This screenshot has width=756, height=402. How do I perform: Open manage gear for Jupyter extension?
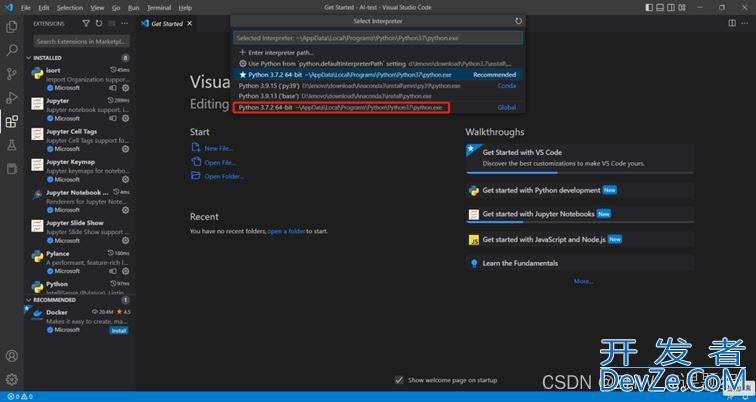click(125, 119)
